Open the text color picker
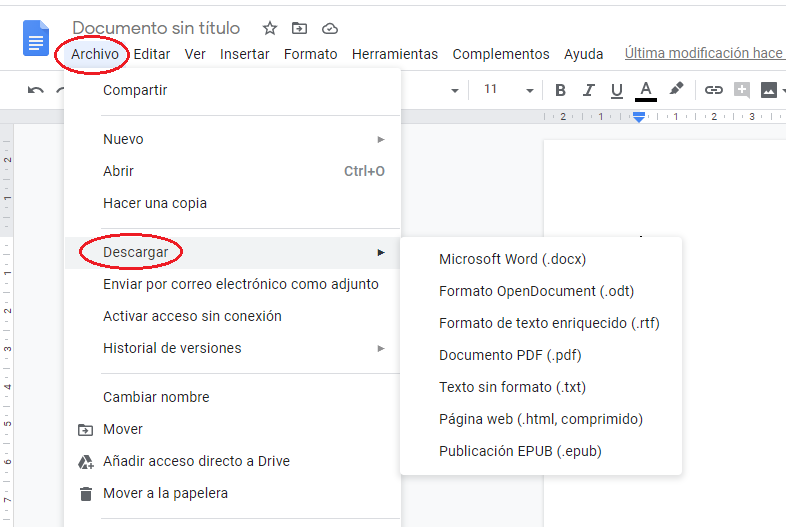 coord(646,90)
